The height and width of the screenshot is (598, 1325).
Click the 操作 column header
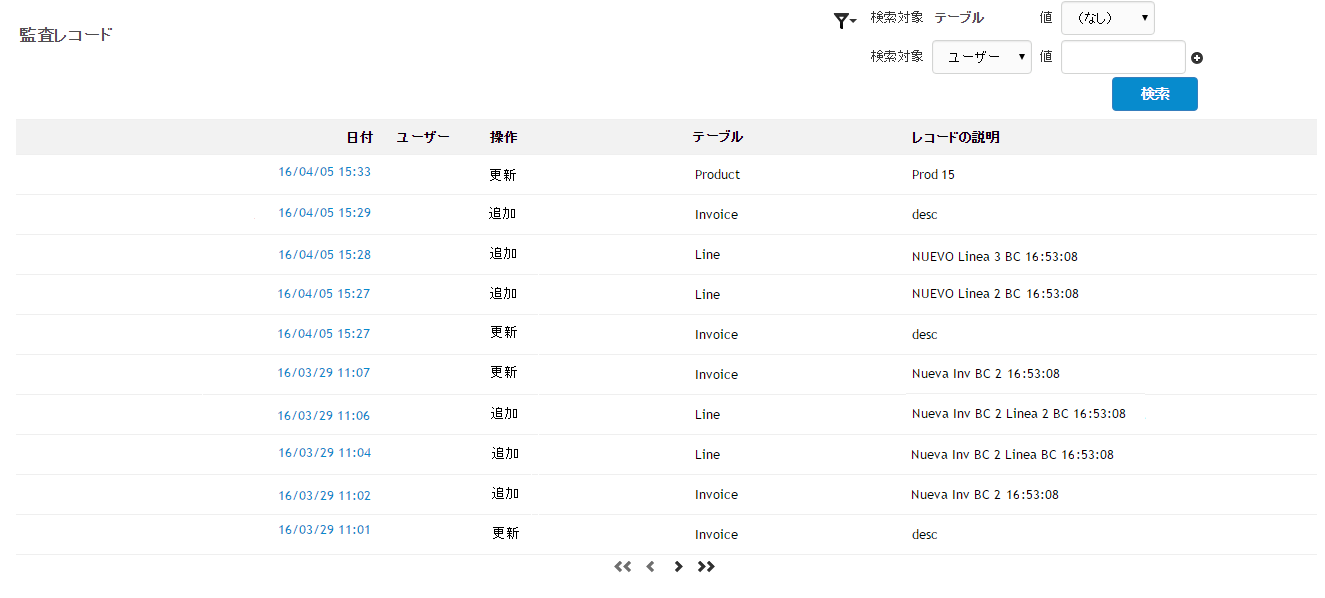[x=504, y=137]
